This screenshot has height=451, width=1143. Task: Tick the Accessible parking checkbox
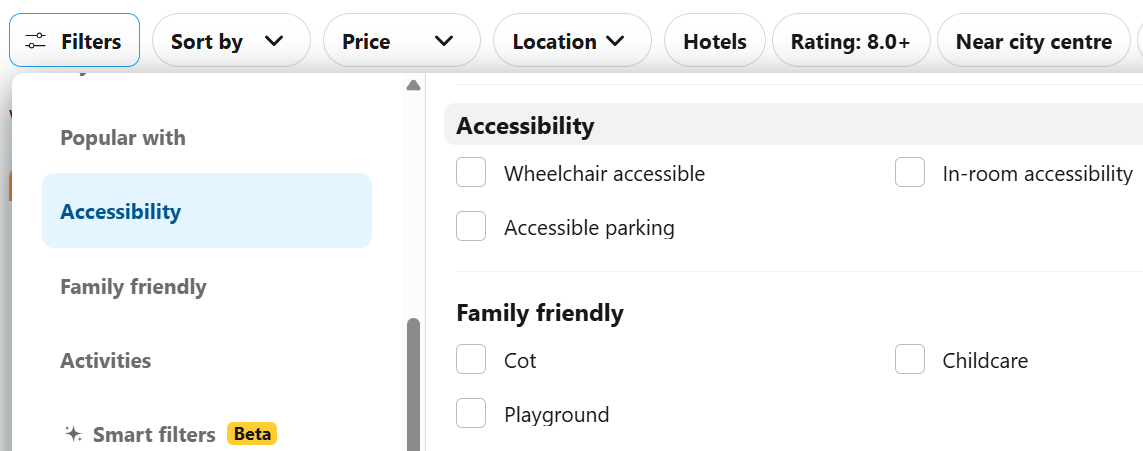[x=471, y=227]
